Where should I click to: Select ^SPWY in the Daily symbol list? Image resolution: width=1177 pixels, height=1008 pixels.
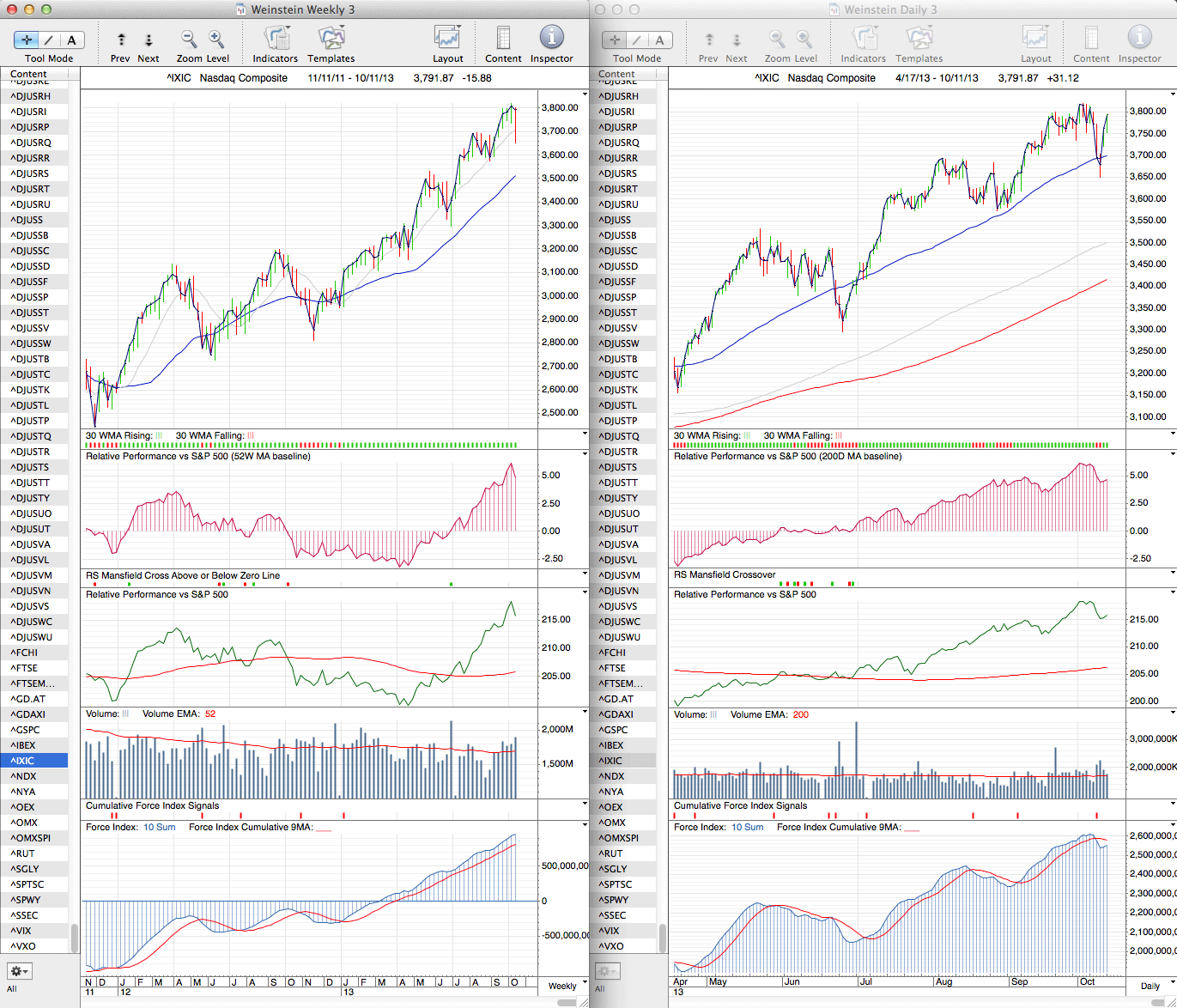pos(622,900)
